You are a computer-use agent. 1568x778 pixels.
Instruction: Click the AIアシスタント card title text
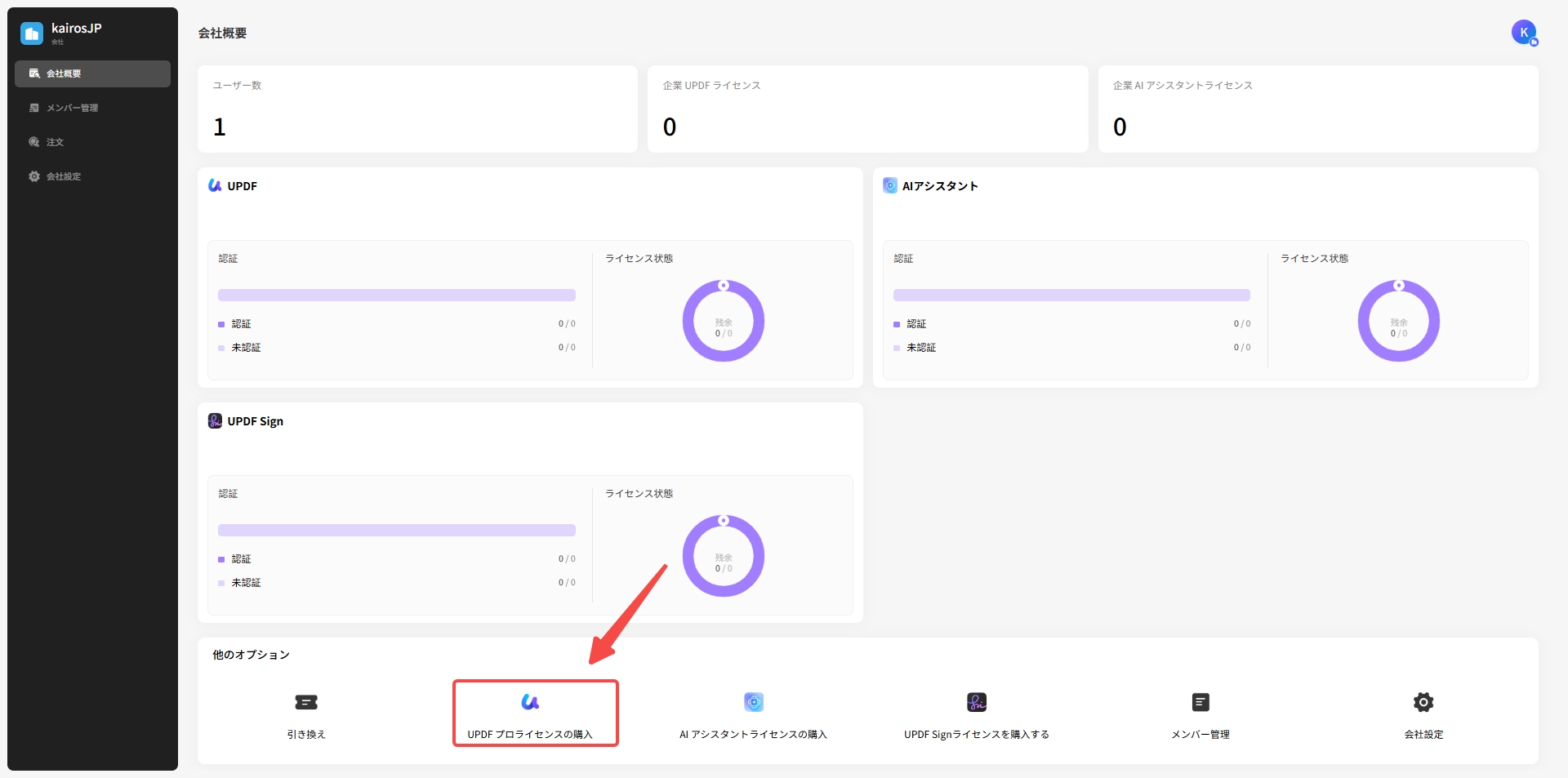pos(940,186)
